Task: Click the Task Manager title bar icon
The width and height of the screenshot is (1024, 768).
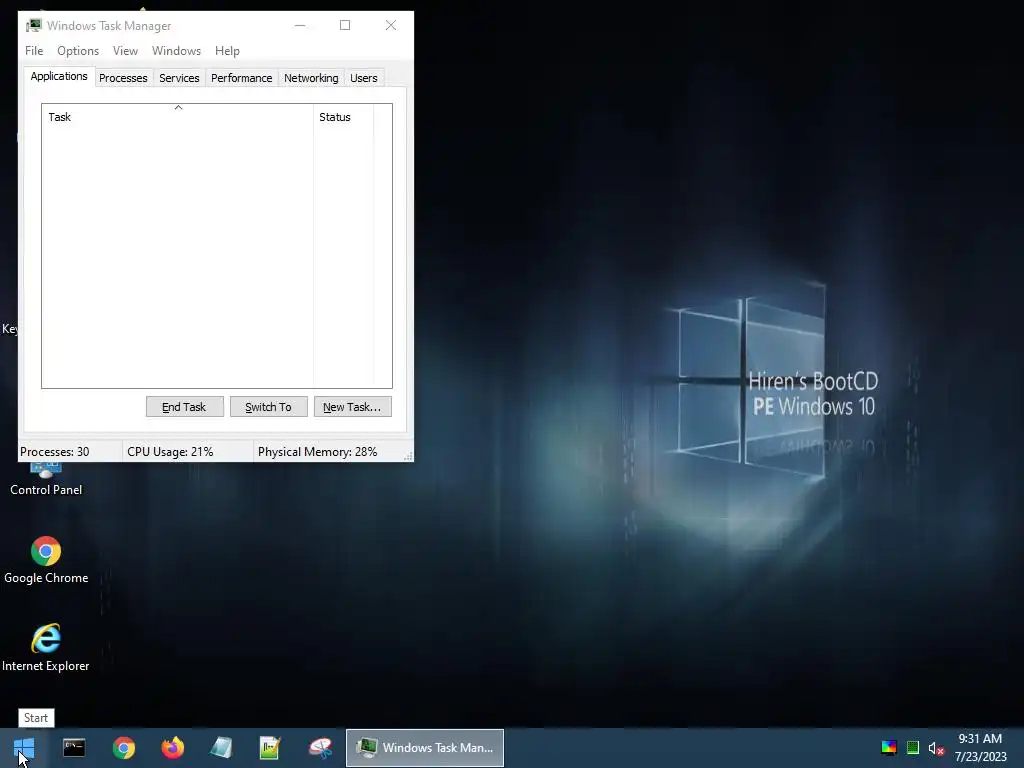Action: pyautogui.click(x=33, y=25)
